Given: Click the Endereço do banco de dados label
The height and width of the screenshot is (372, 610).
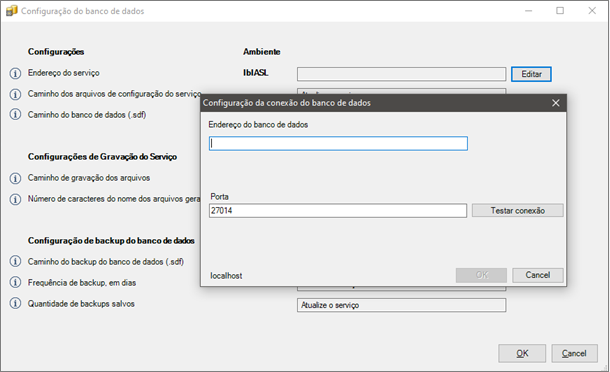Looking at the screenshot, I should [x=258, y=125].
